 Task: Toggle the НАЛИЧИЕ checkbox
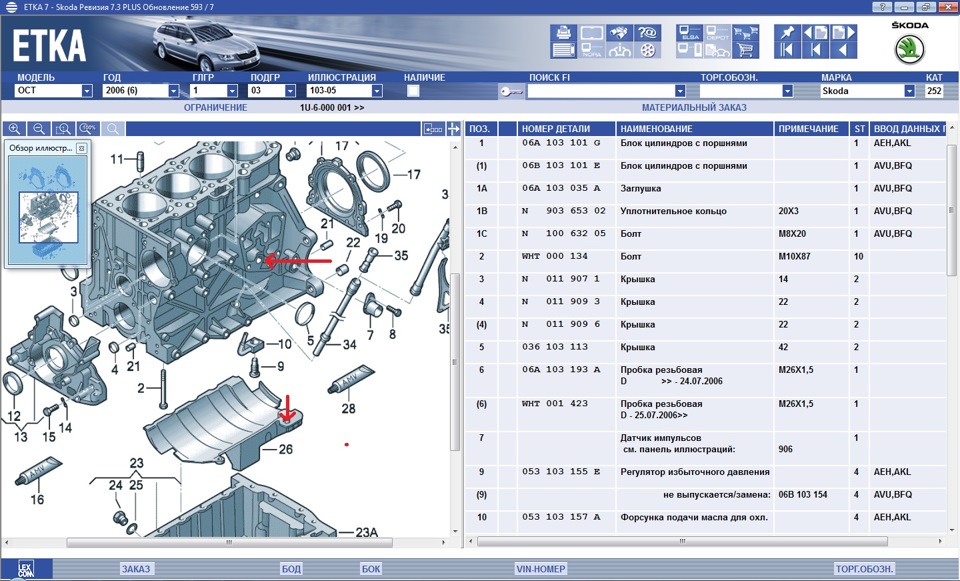tap(413, 91)
